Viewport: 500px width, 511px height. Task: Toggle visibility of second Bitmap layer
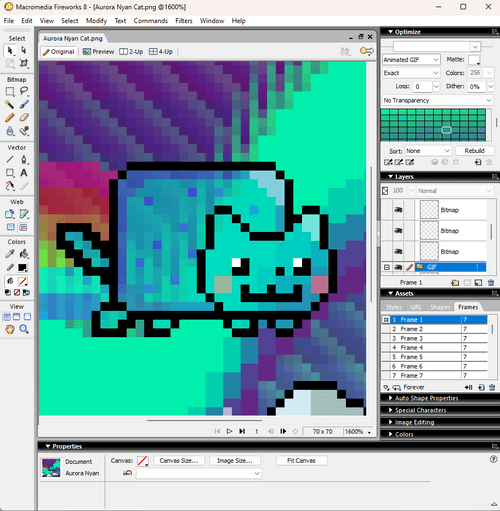click(398, 231)
